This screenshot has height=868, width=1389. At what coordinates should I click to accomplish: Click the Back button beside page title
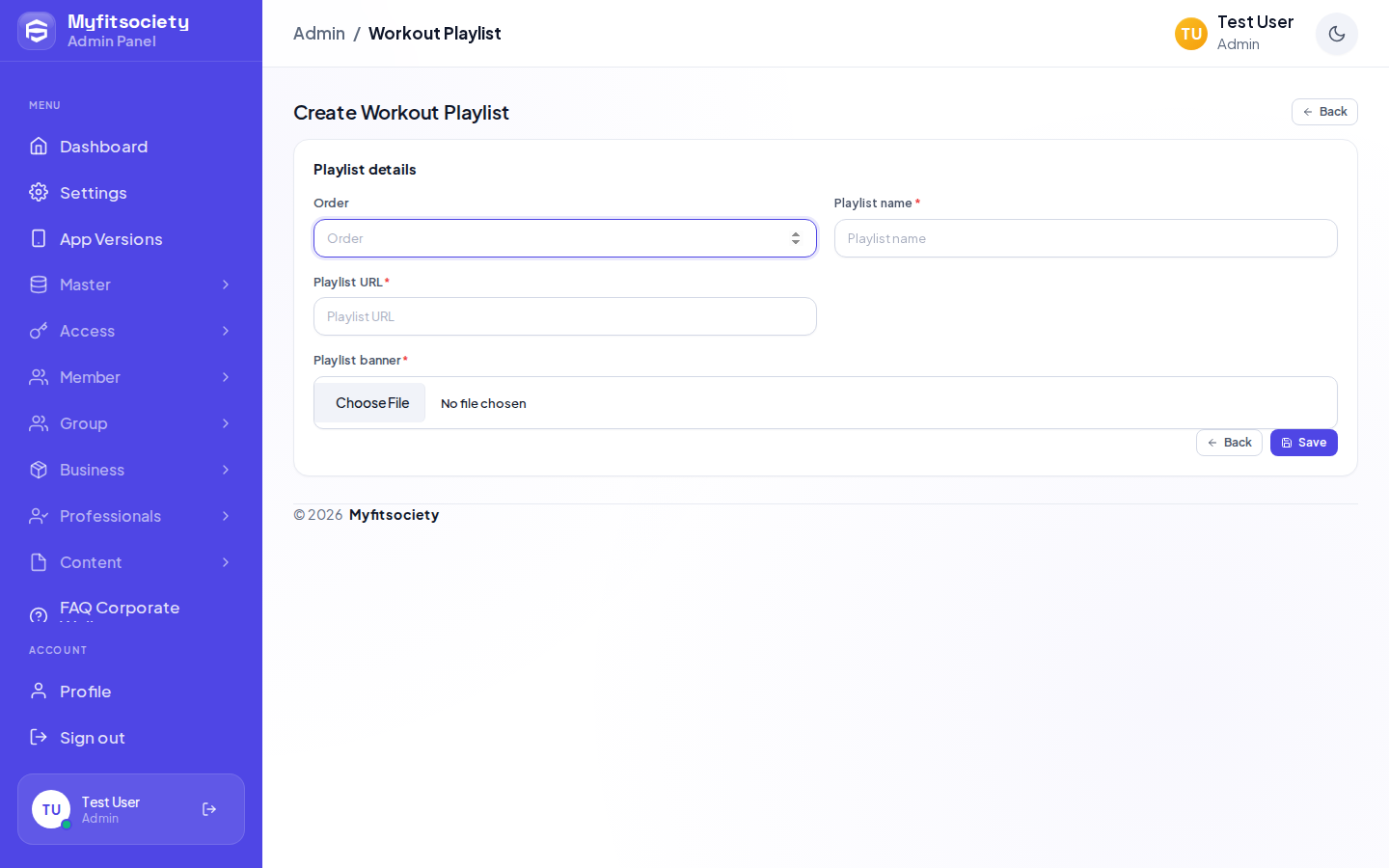[1324, 112]
